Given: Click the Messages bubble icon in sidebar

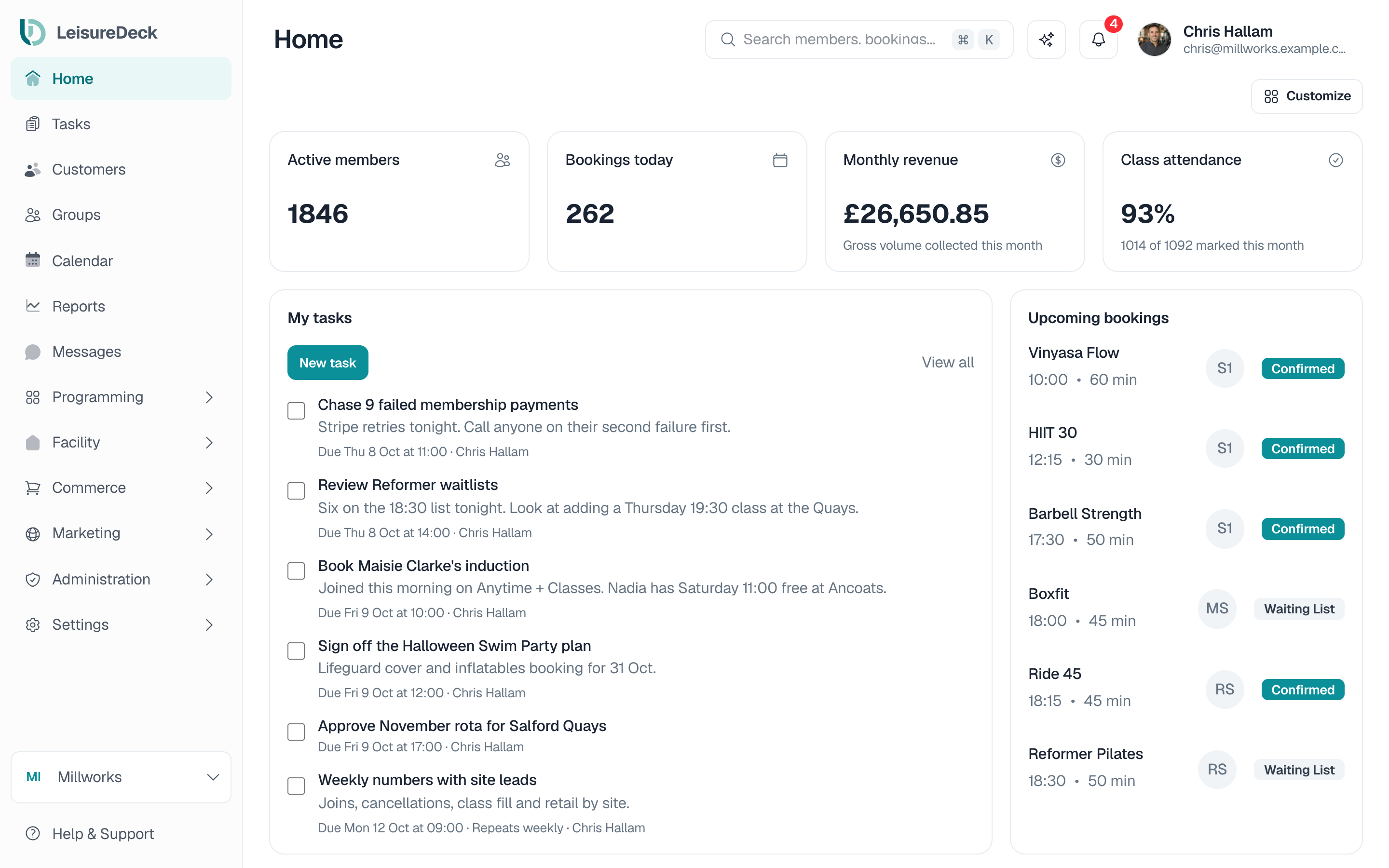Looking at the screenshot, I should 33,352.
